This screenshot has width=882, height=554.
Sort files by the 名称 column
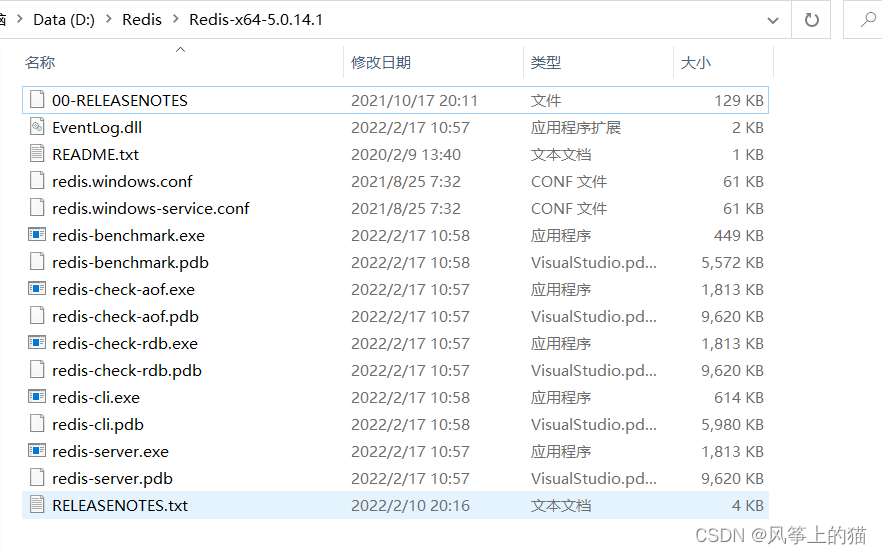pos(39,62)
